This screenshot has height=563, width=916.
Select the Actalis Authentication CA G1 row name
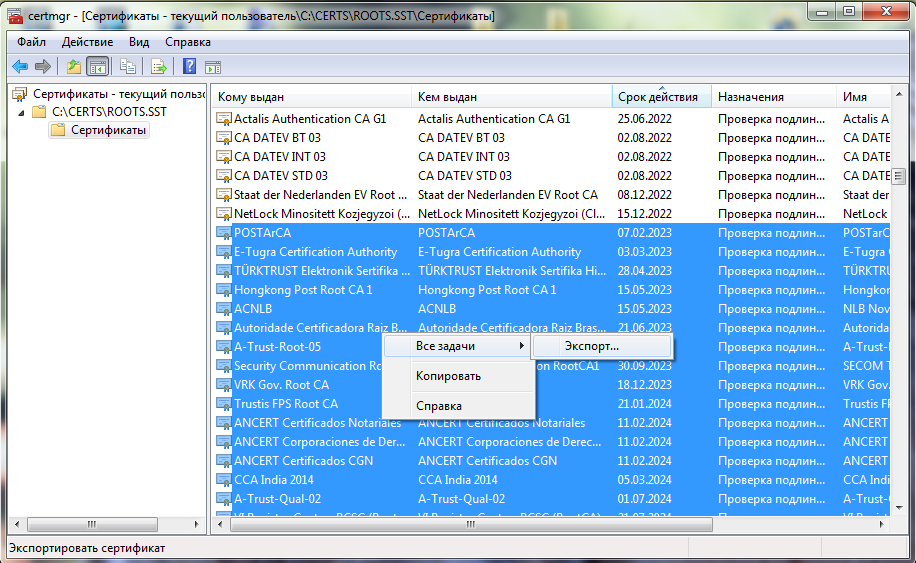(310, 119)
